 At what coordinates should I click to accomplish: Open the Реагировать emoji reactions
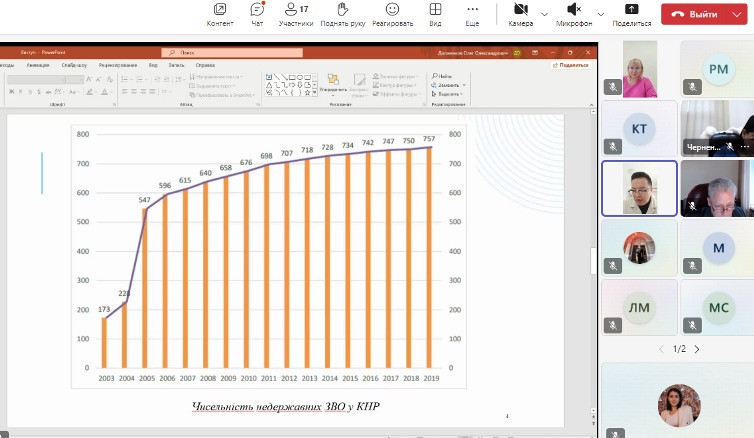(x=393, y=10)
